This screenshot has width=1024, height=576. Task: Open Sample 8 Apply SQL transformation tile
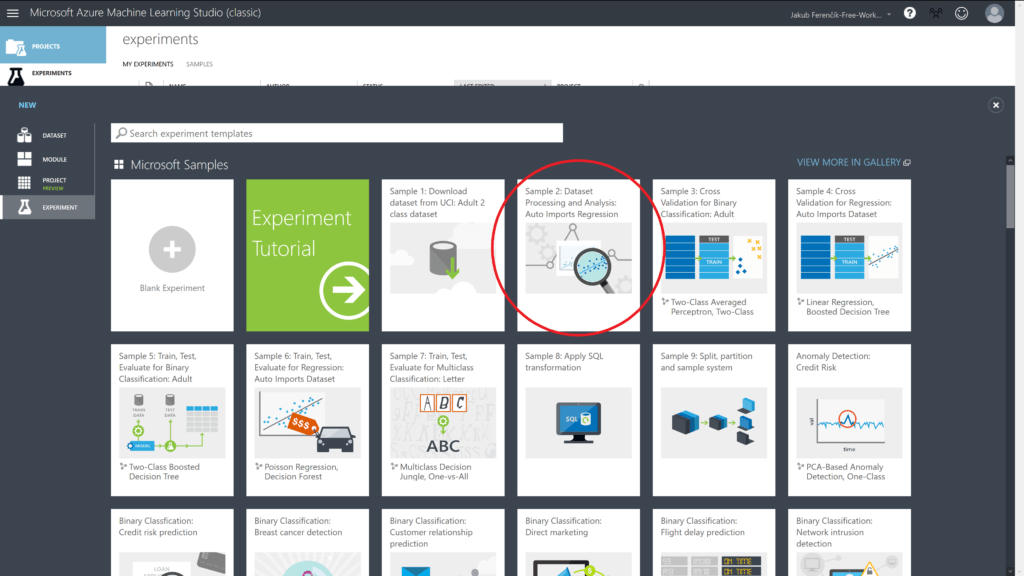[x=578, y=420]
